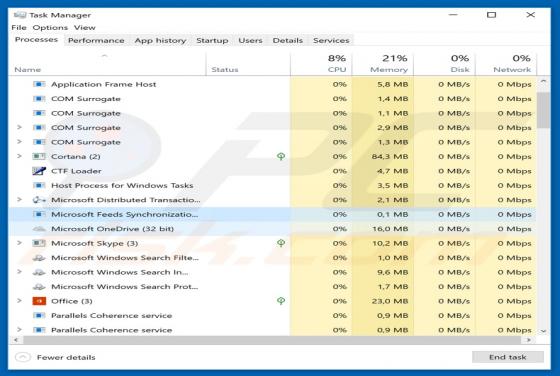Click the vertical scrollbar thumb
This screenshot has width=560, height=376.
point(543,110)
